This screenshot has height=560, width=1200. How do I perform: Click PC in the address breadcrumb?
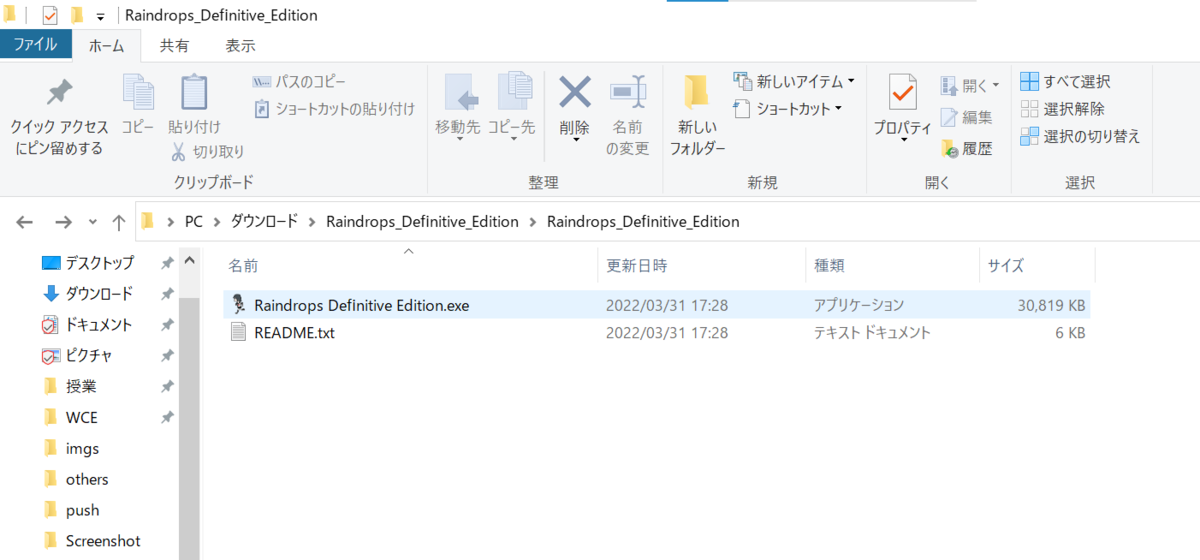[193, 222]
